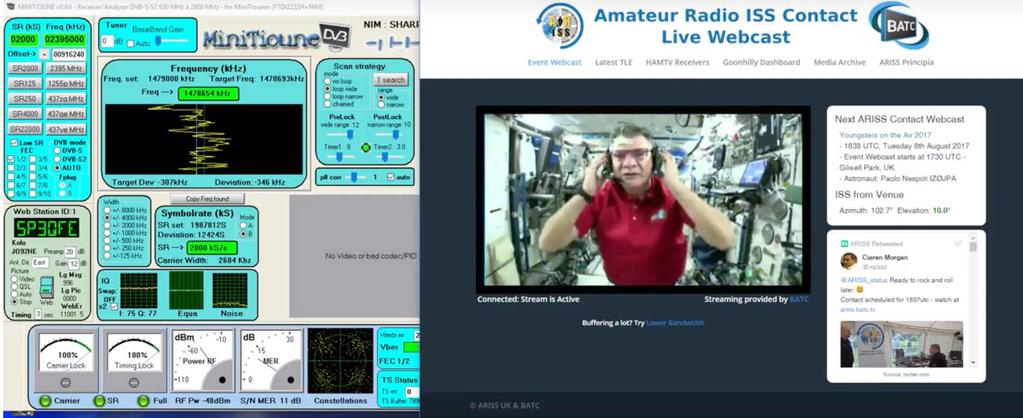Viewport: 1023px width, 418px height.
Task: Select the DVB-S2 mode radio button
Action: pyautogui.click(x=57, y=159)
